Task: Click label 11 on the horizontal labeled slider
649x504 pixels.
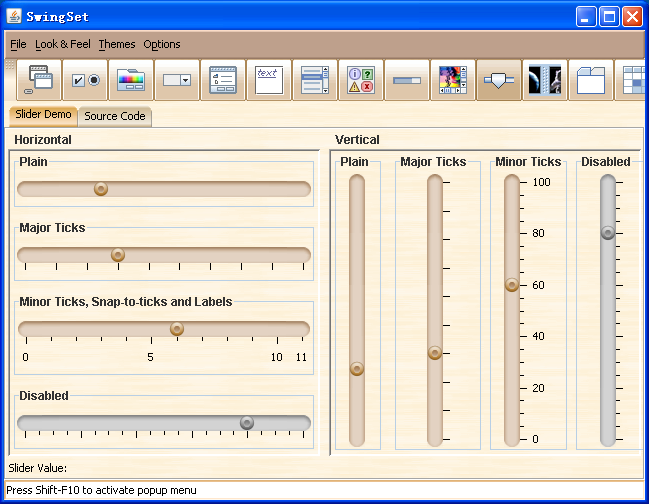Action: coord(301,357)
